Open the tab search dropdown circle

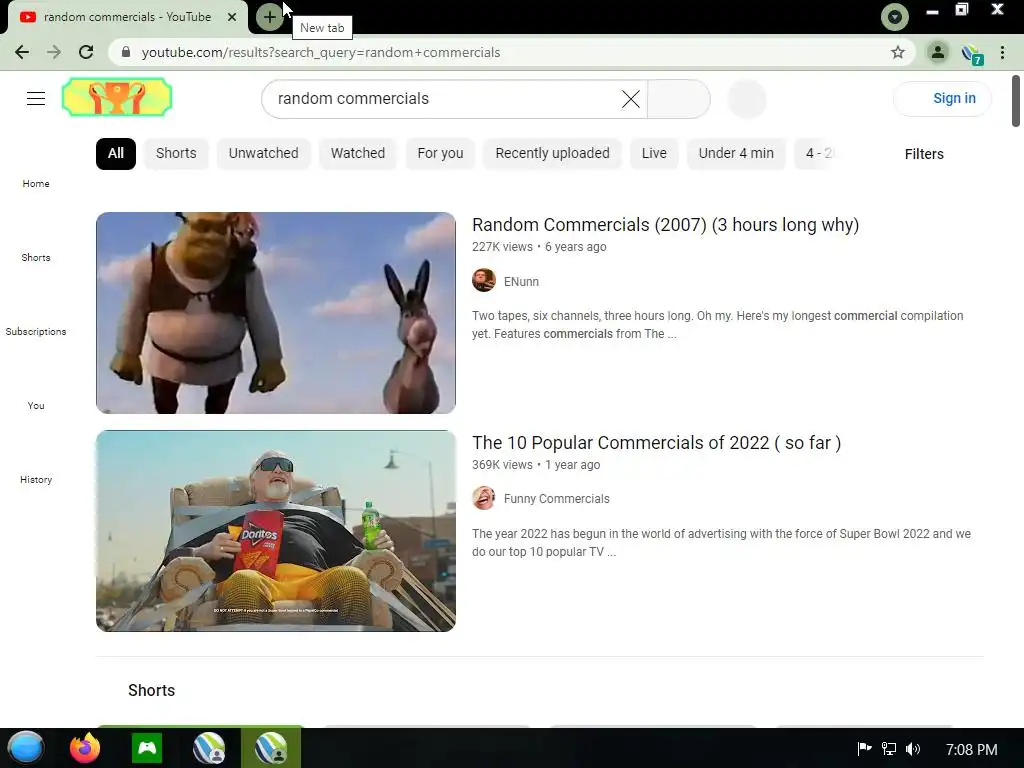[895, 17]
